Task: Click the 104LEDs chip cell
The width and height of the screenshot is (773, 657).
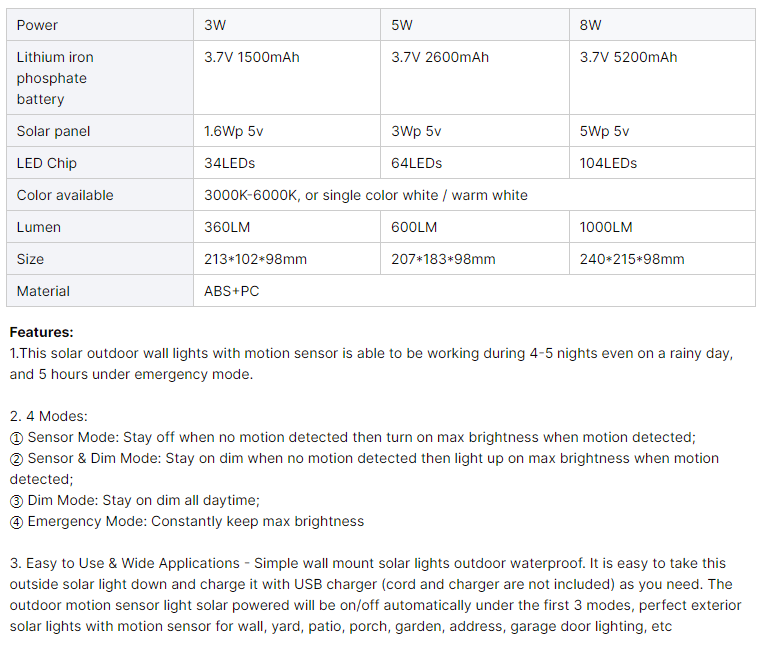Action: [x=662, y=163]
